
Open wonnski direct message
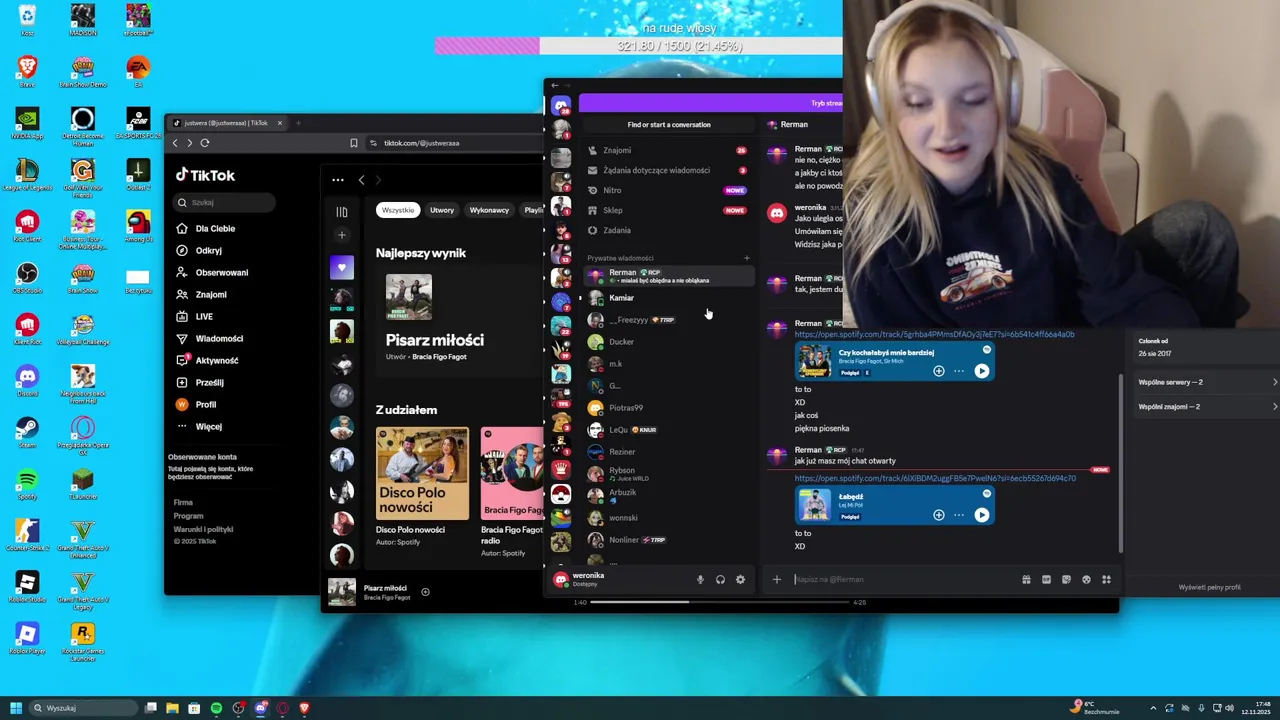669,517
